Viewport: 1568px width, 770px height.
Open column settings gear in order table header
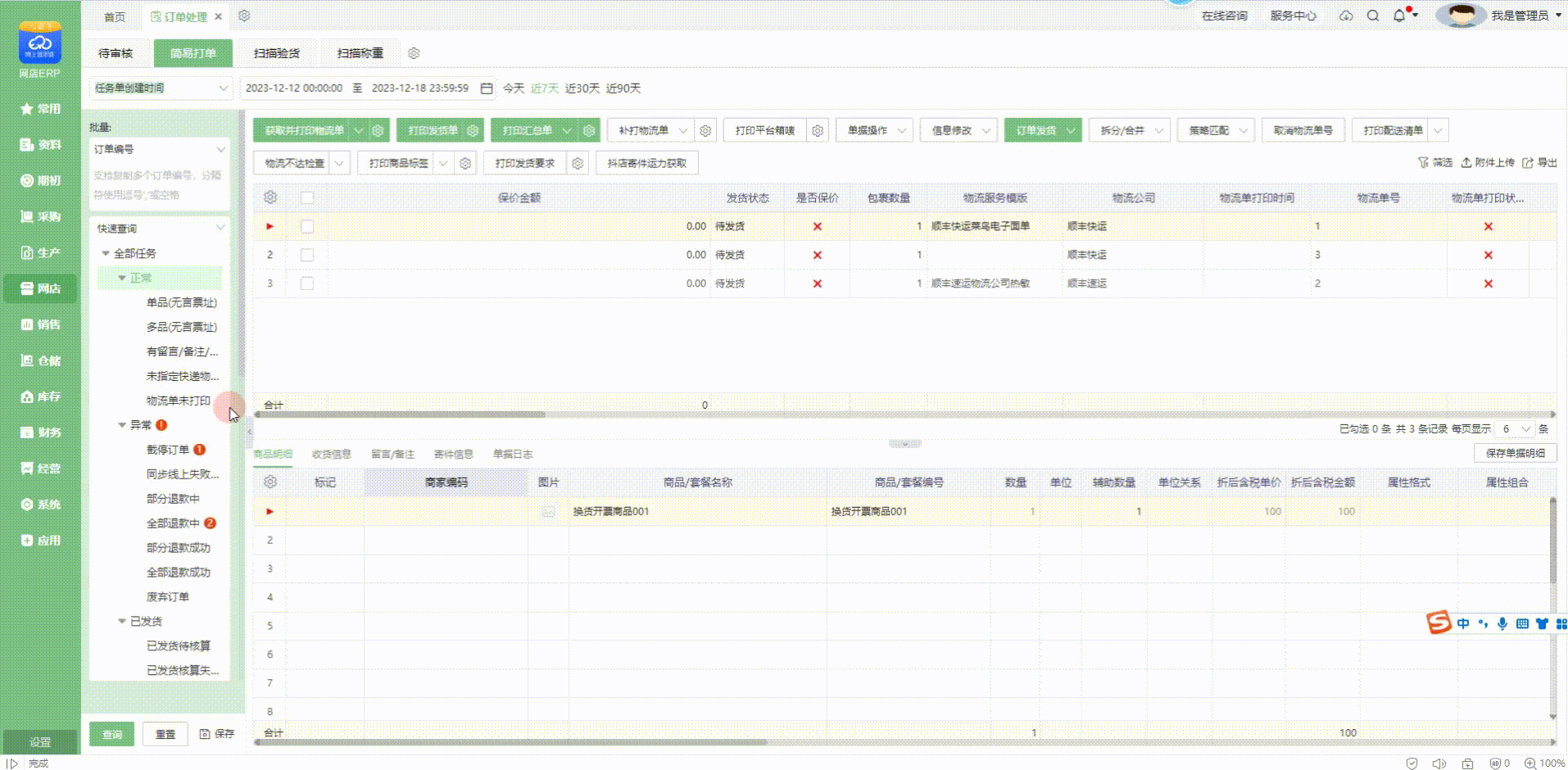coord(270,197)
